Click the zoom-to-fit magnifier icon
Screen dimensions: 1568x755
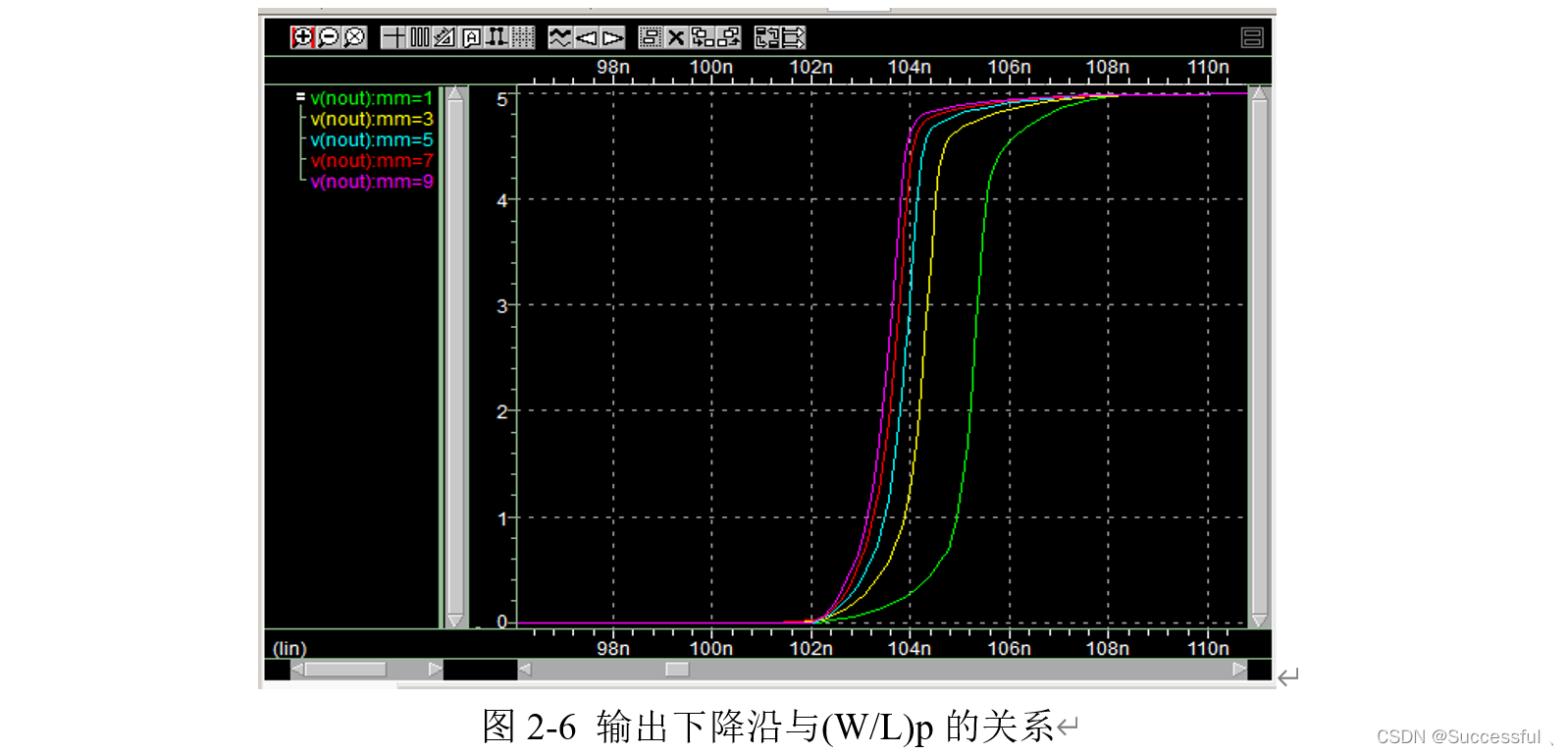point(354,37)
